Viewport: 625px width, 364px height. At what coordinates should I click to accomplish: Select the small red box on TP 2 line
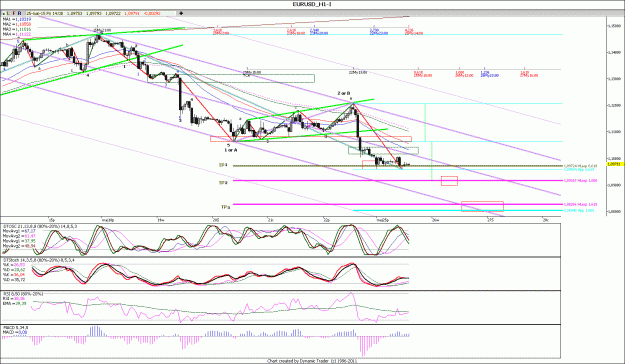(x=449, y=181)
